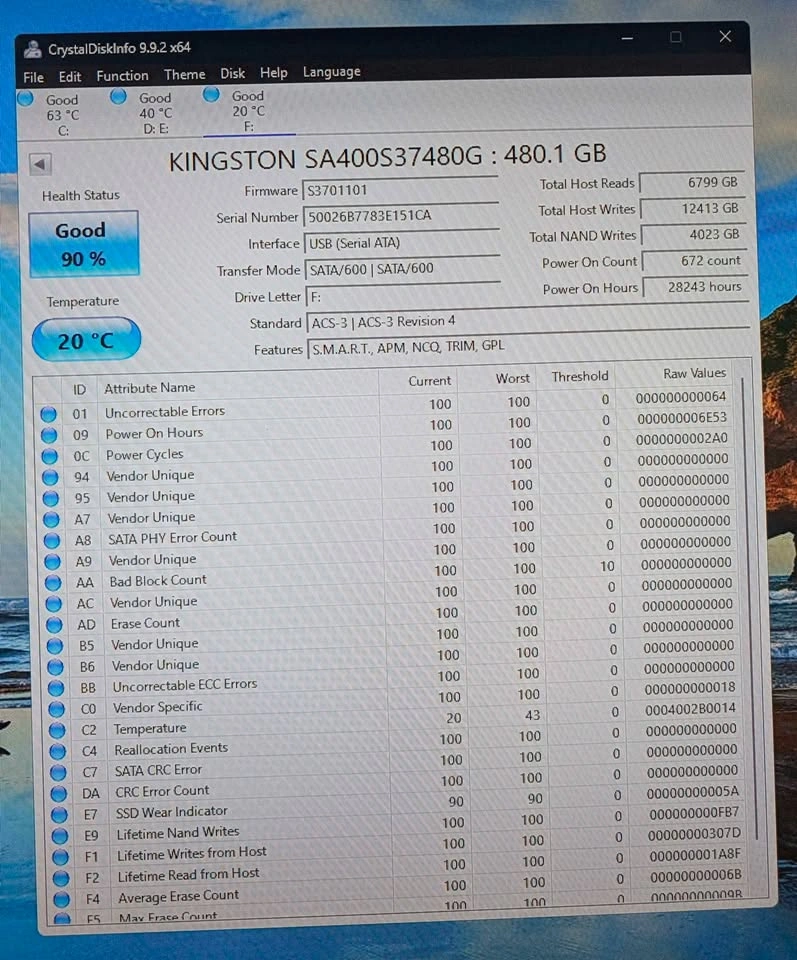
Task: Click the raw value 0004002B0014
Action: 690,708
